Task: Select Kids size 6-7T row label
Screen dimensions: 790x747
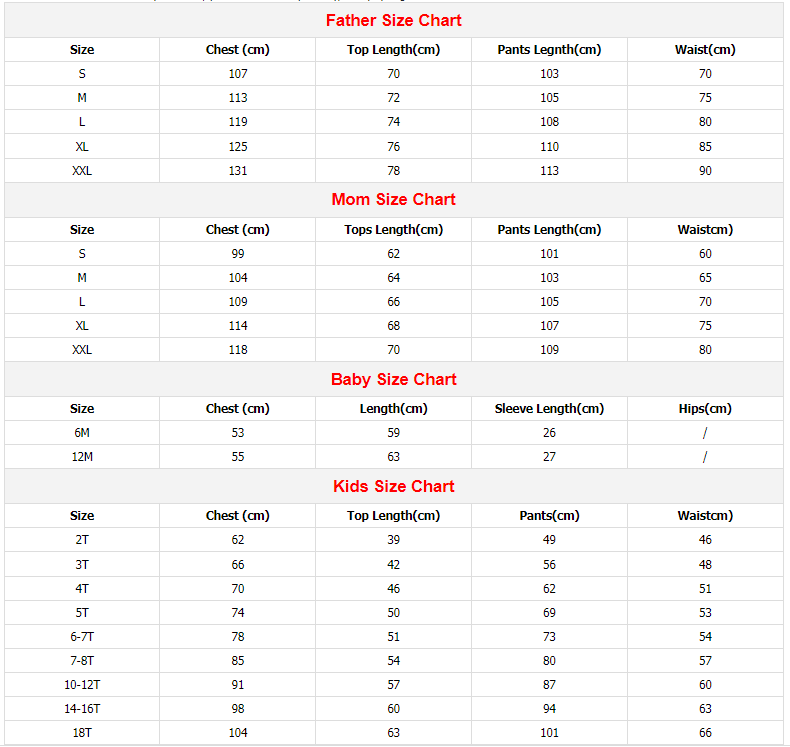Action: coord(82,636)
